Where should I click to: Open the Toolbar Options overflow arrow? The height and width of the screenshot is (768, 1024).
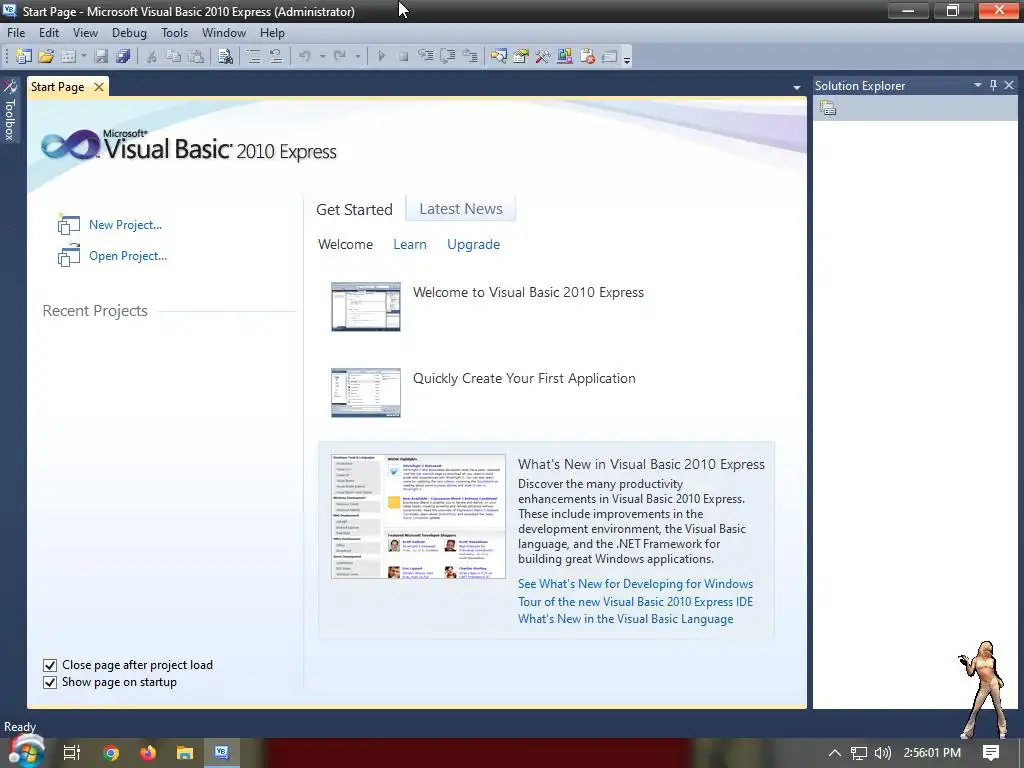[627, 59]
